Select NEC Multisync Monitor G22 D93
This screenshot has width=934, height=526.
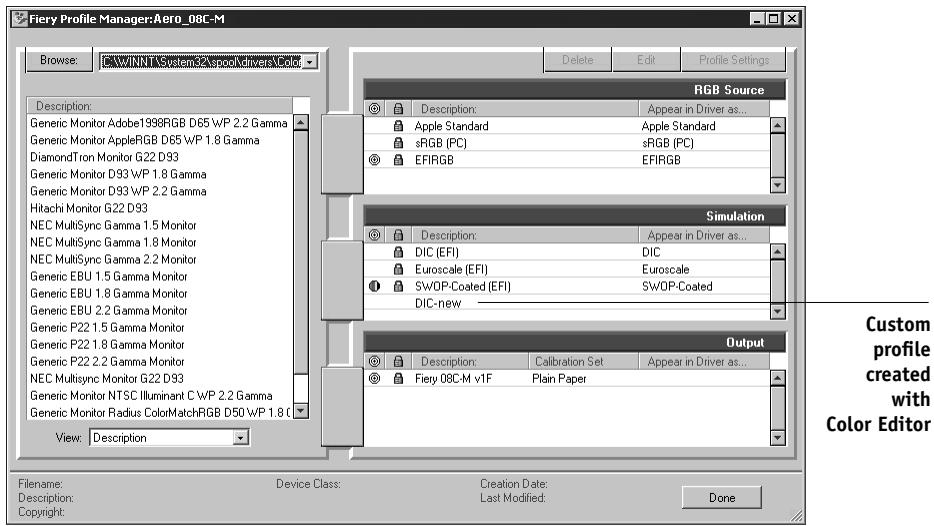pos(107,378)
